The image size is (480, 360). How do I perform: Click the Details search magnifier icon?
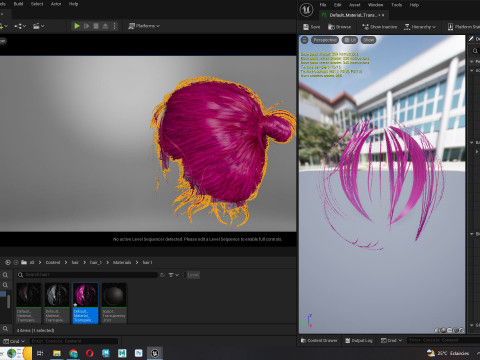pyautogui.click(x=475, y=51)
